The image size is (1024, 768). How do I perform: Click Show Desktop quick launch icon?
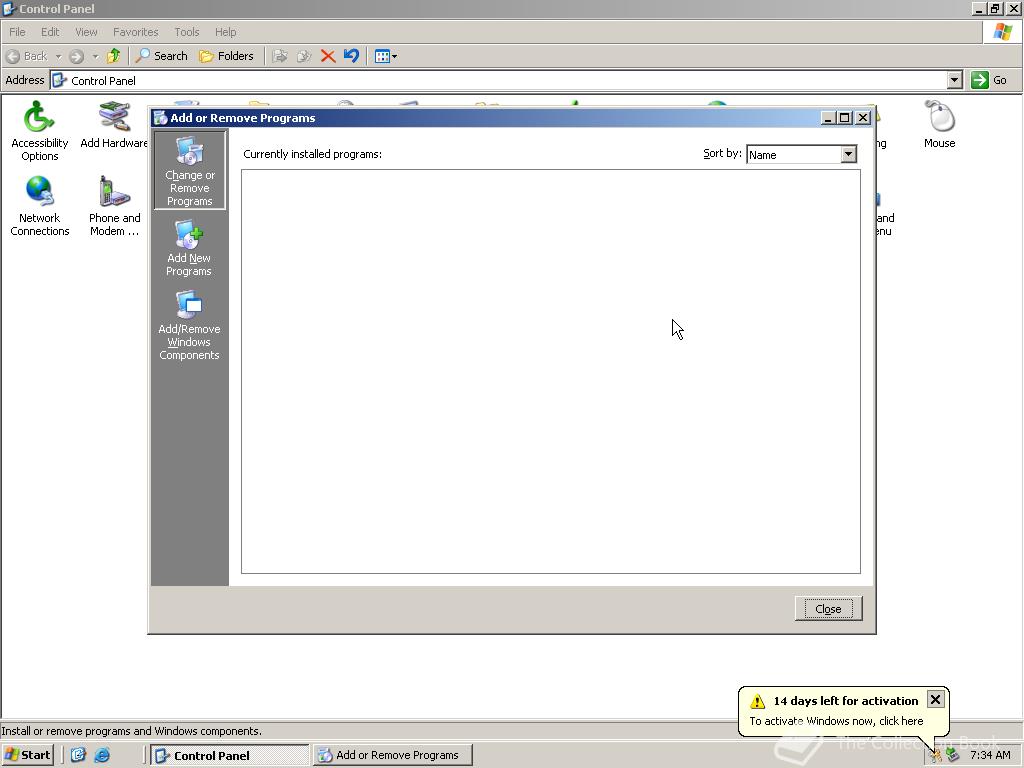click(x=78, y=755)
